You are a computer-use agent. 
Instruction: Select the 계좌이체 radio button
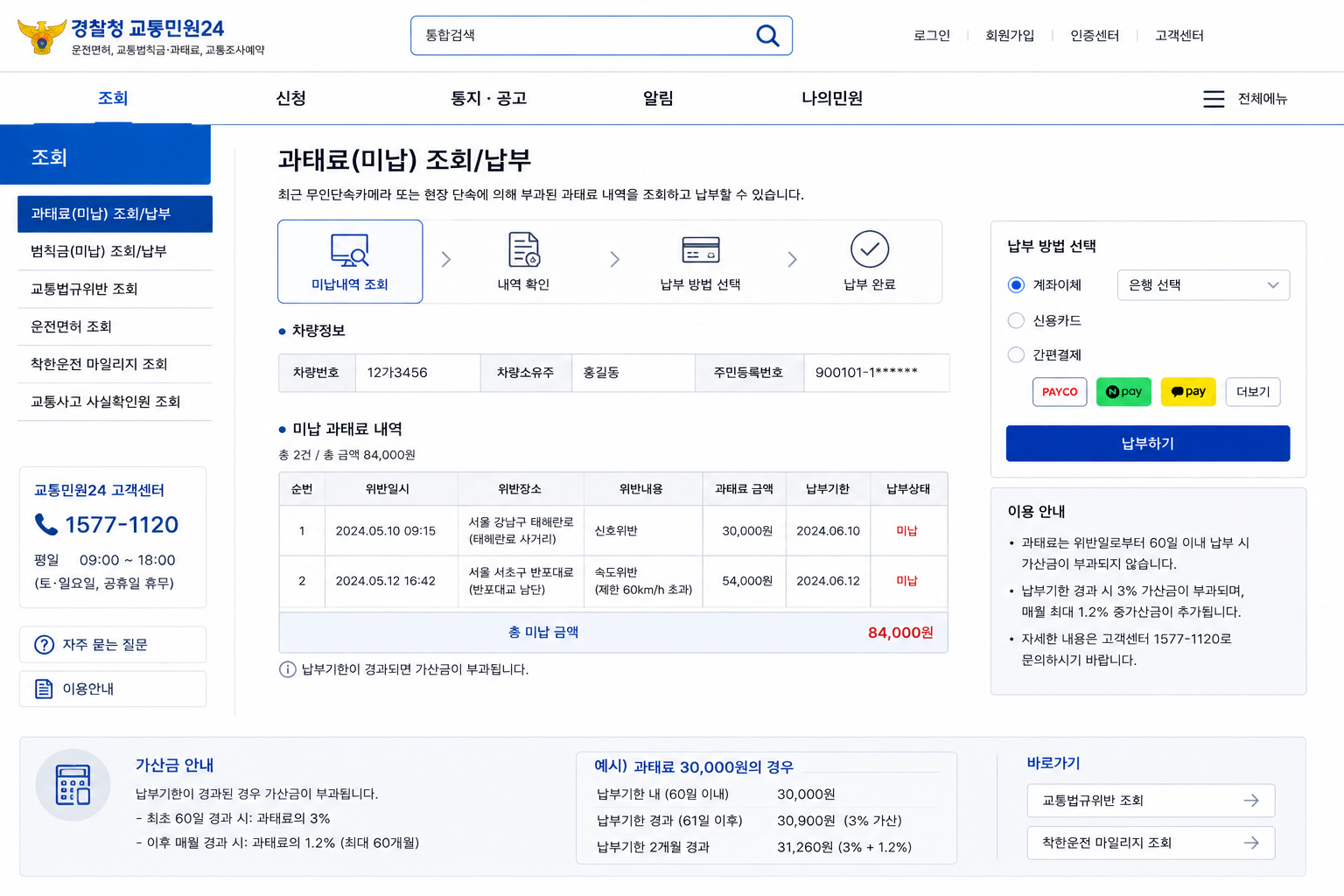pyautogui.click(x=1016, y=284)
